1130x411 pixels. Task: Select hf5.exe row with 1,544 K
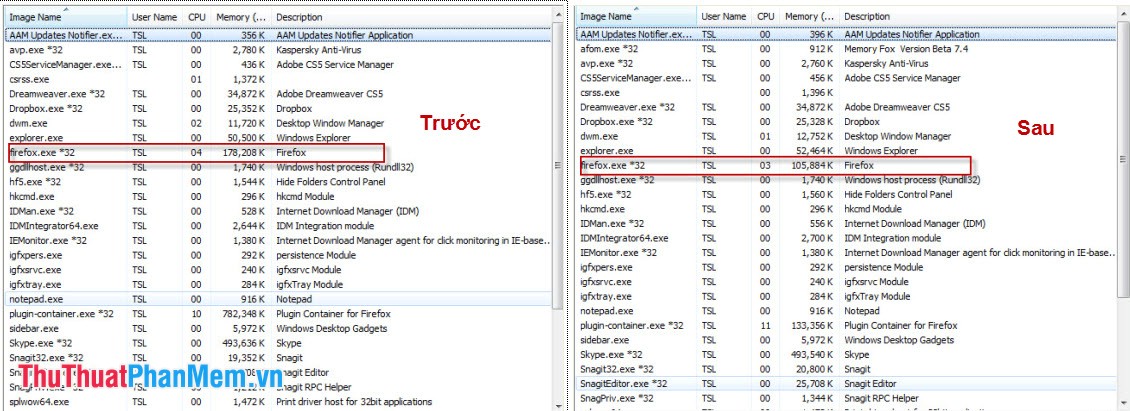pyautogui.click(x=279, y=182)
